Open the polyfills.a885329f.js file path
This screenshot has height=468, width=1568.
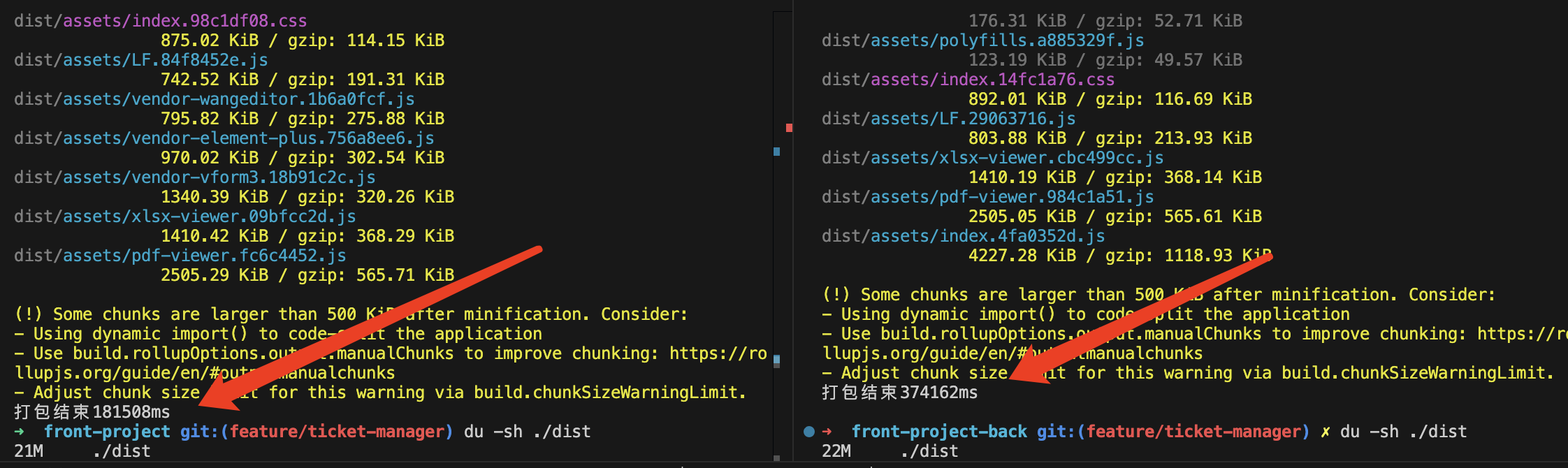pos(982,41)
